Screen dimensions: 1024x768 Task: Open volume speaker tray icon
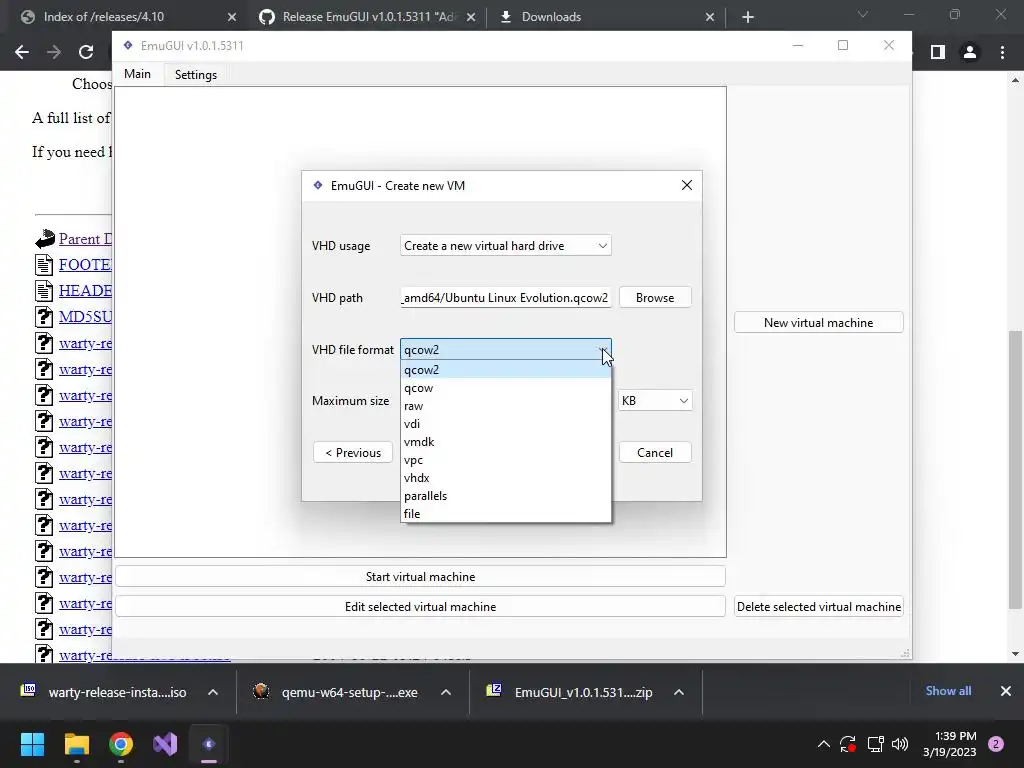900,744
